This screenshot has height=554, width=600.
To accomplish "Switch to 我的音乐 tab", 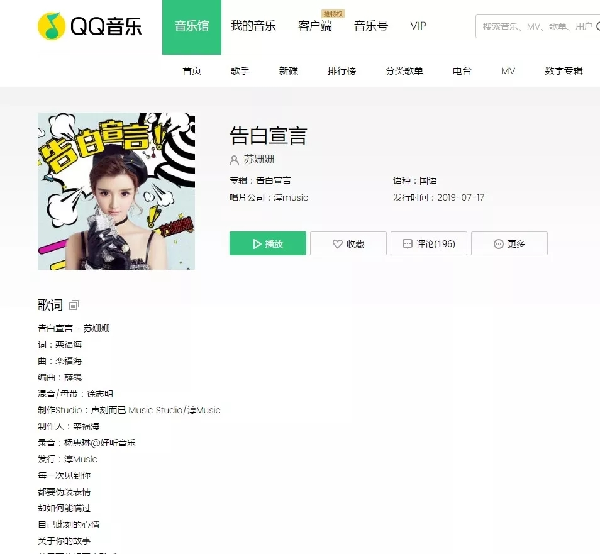I will 253,26.
